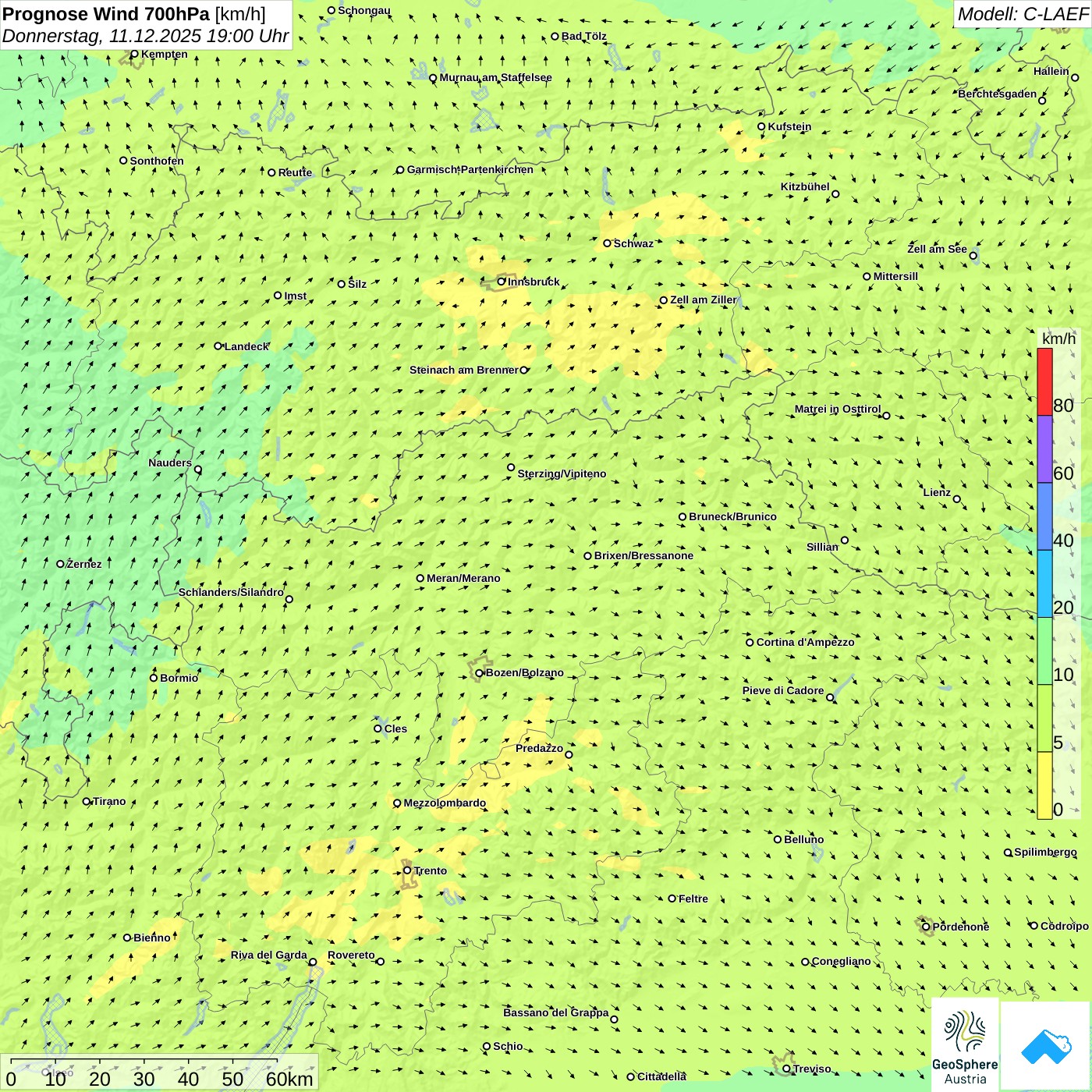Click the 'Mittersill' town label
The height and width of the screenshot is (1092, 1092).
895,276
